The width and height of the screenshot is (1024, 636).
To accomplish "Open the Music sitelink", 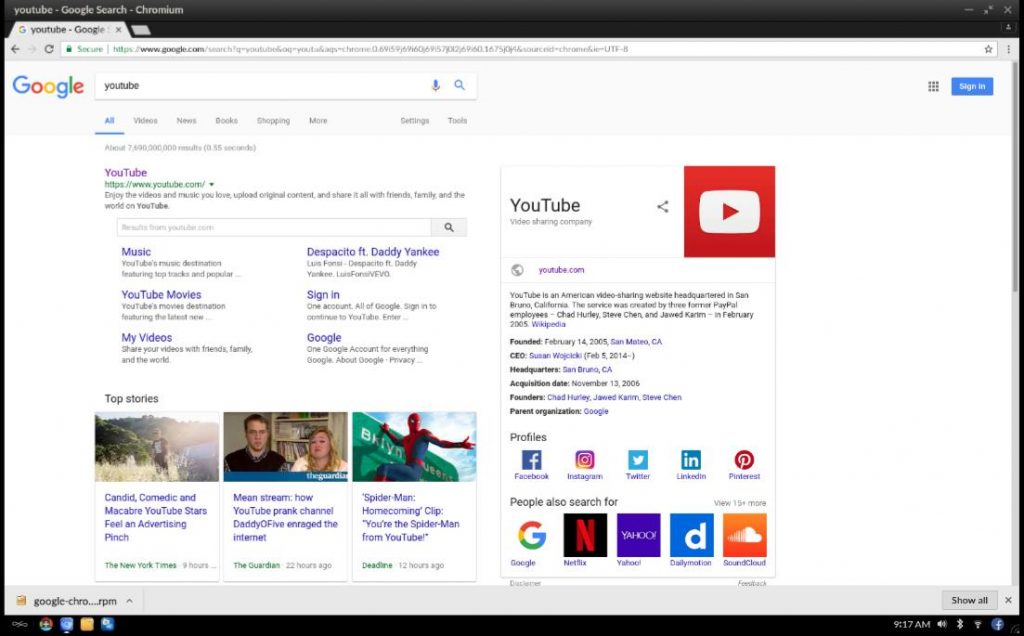I will [x=136, y=252].
